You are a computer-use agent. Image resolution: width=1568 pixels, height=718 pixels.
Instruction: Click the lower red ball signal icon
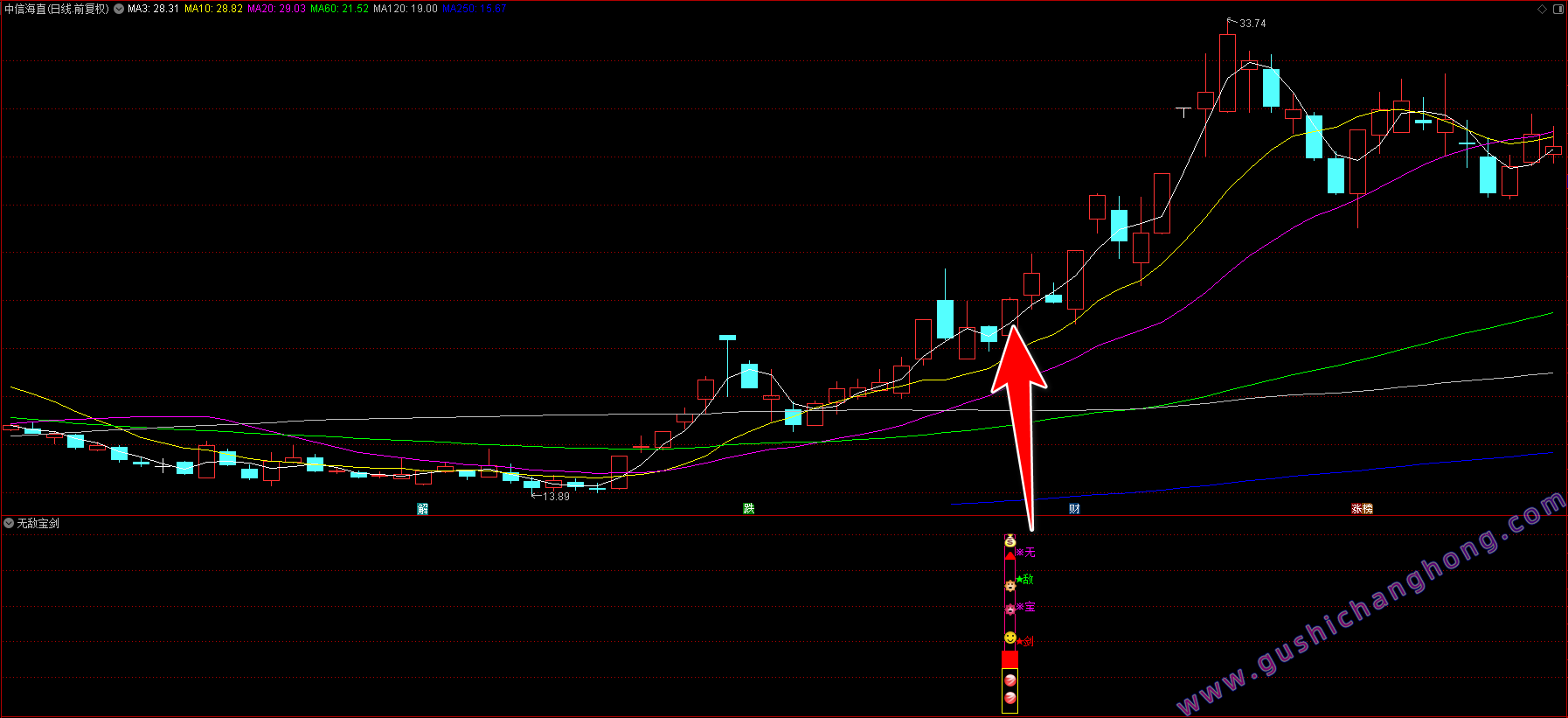click(x=1010, y=698)
